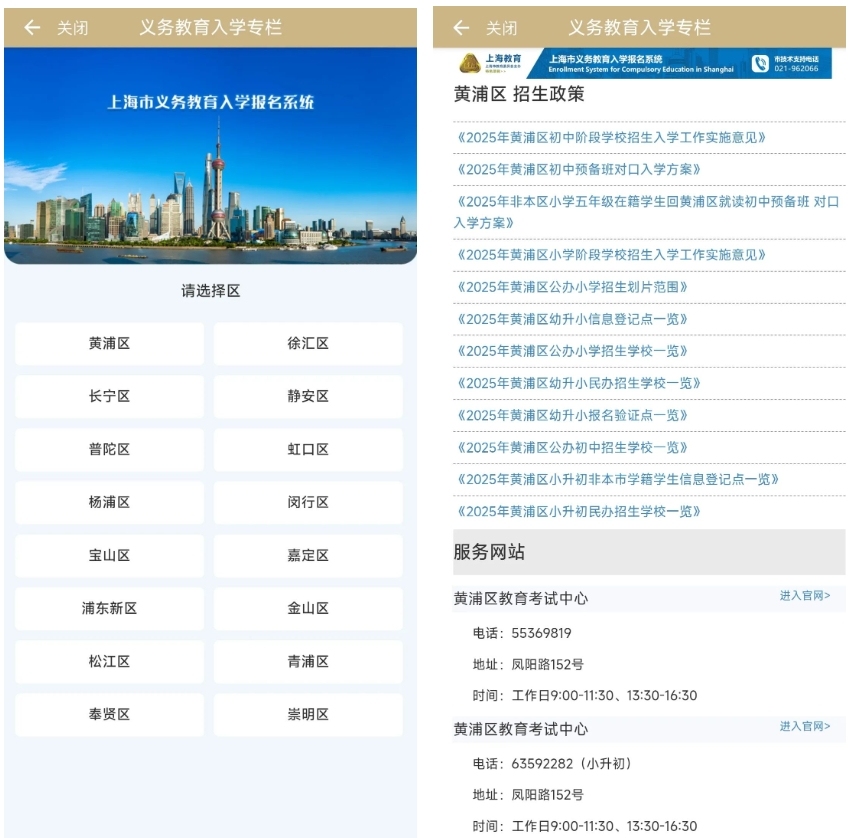Choose the 静安区 district option
The width and height of the screenshot is (850, 838).
tap(308, 396)
